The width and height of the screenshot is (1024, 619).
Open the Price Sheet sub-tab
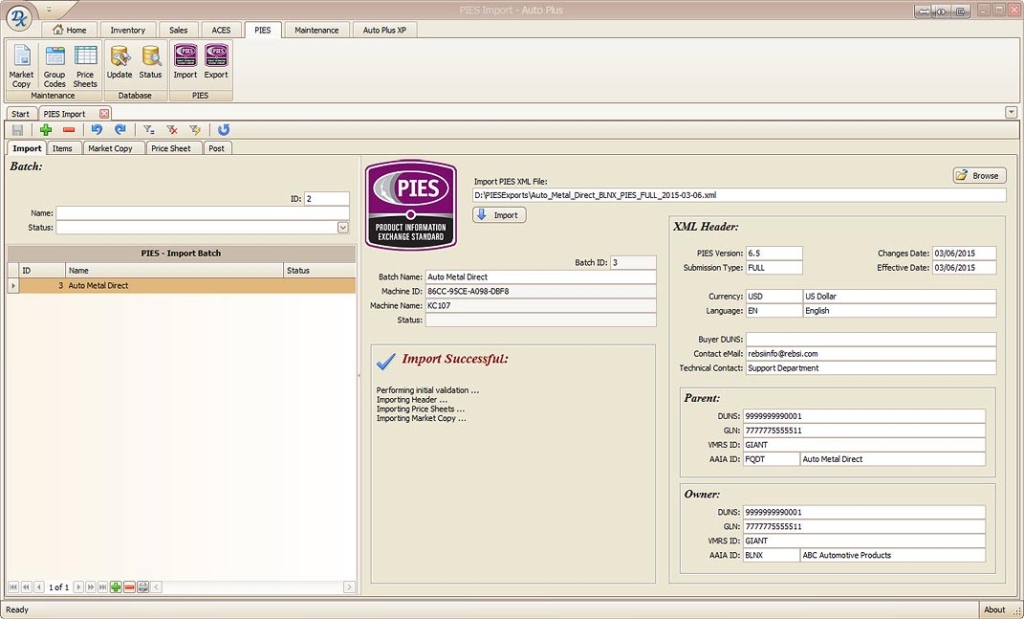point(171,148)
